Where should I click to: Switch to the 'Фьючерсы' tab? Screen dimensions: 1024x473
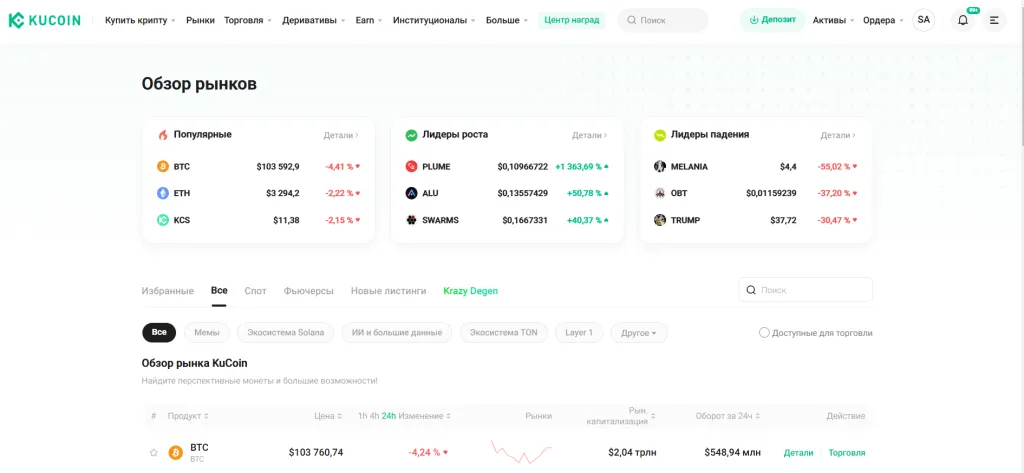tap(308, 291)
